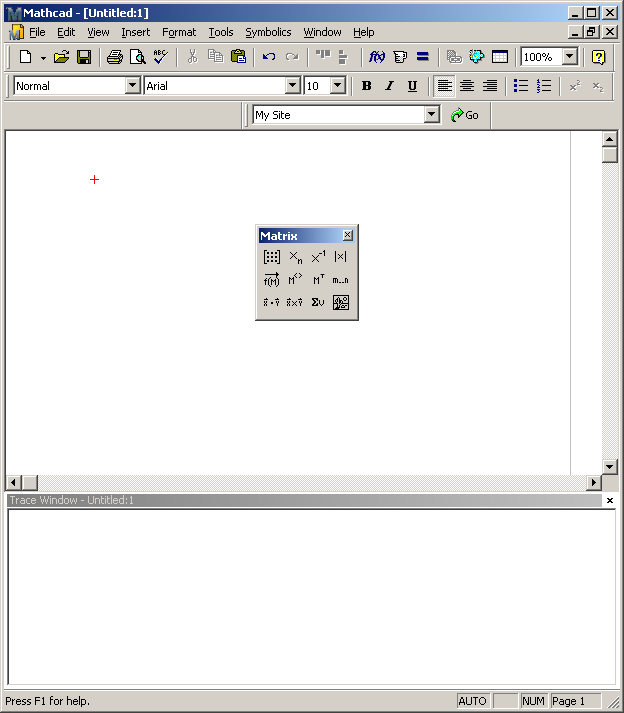Toggle superscript x squared button
This screenshot has width=624, height=713.
[x=575, y=86]
